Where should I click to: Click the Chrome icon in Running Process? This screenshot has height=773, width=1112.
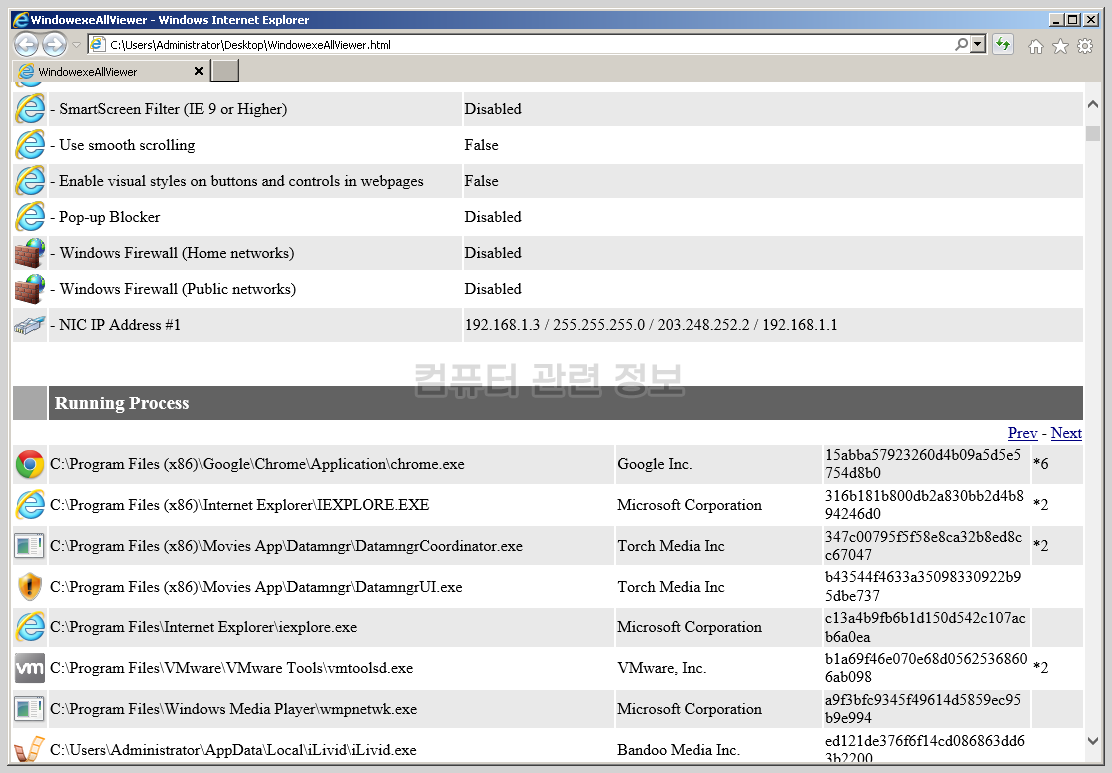[x=30, y=465]
